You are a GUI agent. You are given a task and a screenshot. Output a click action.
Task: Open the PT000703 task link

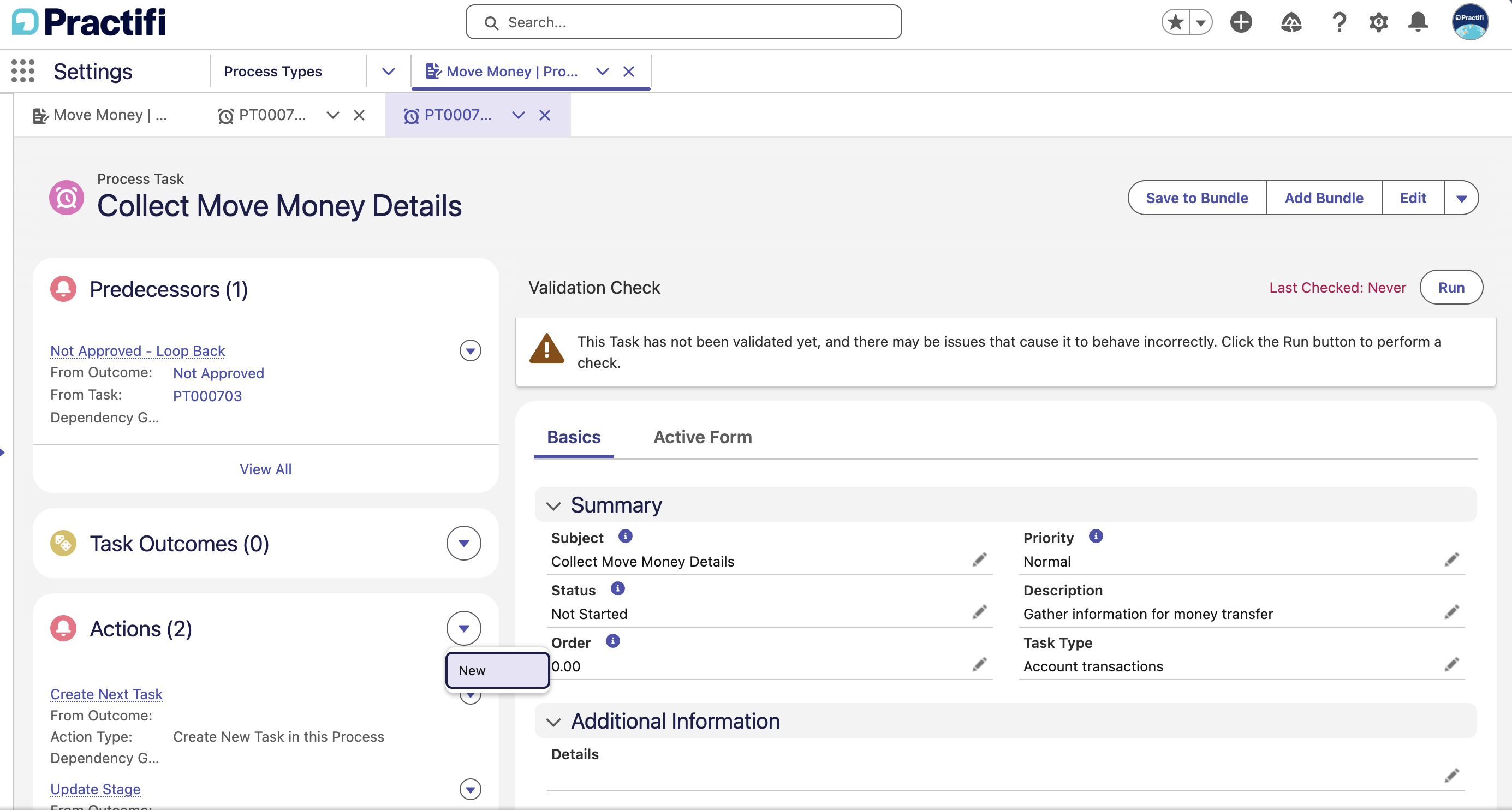[207, 396]
